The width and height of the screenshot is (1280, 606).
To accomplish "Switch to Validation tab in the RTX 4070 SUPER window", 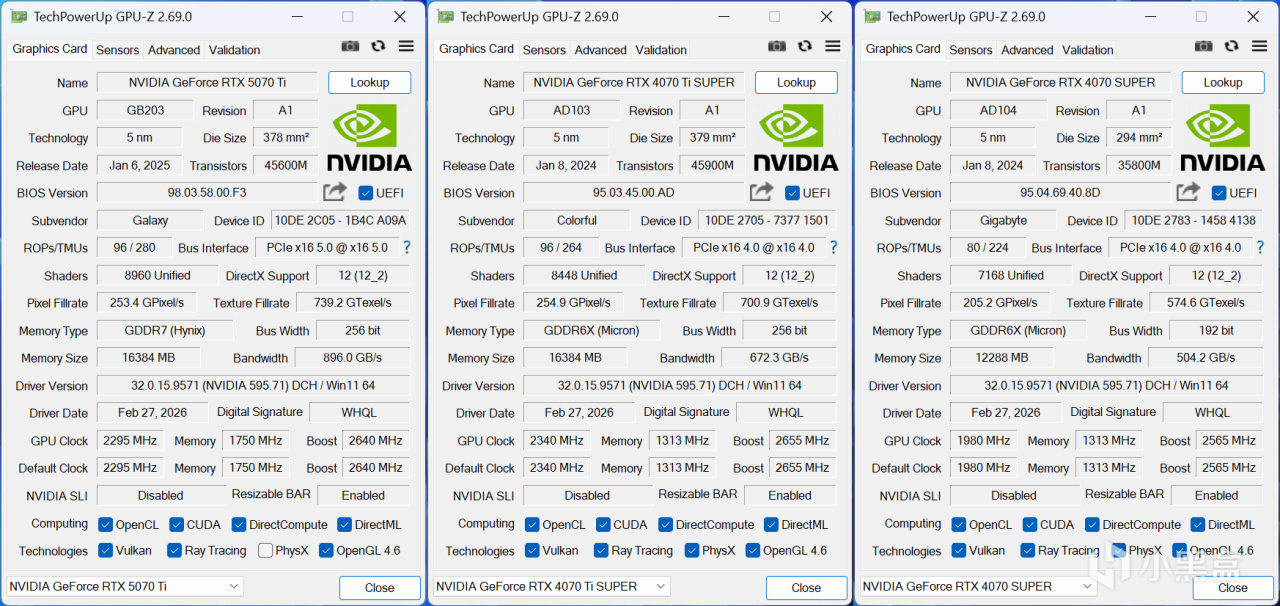I will coord(1088,50).
